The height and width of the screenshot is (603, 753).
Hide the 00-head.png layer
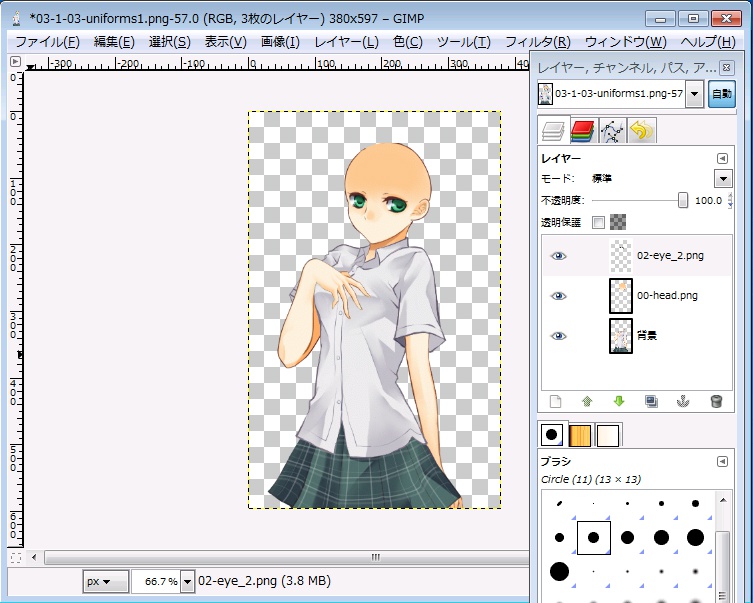pyautogui.click(x=558, y=296)
